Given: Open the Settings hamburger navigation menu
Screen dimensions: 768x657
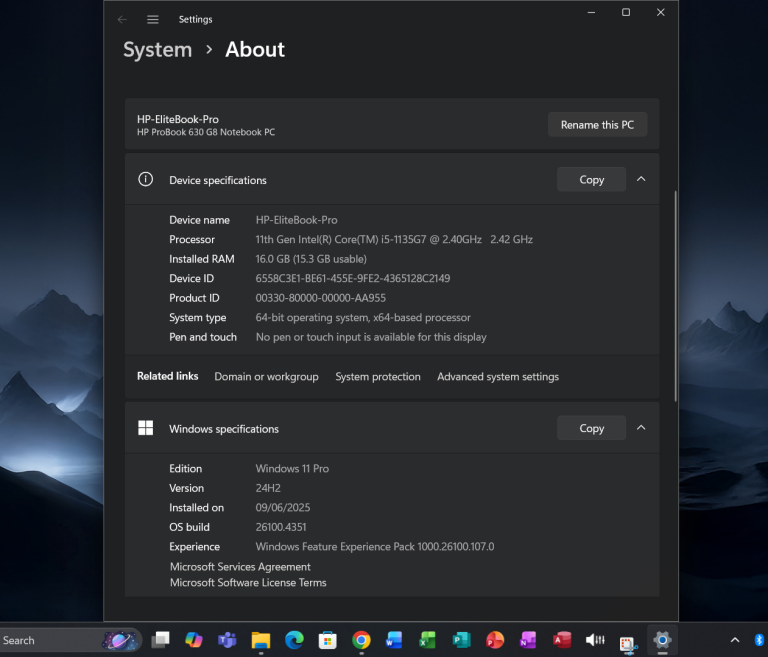Looking at the screenshot, I should coord(153,19).
